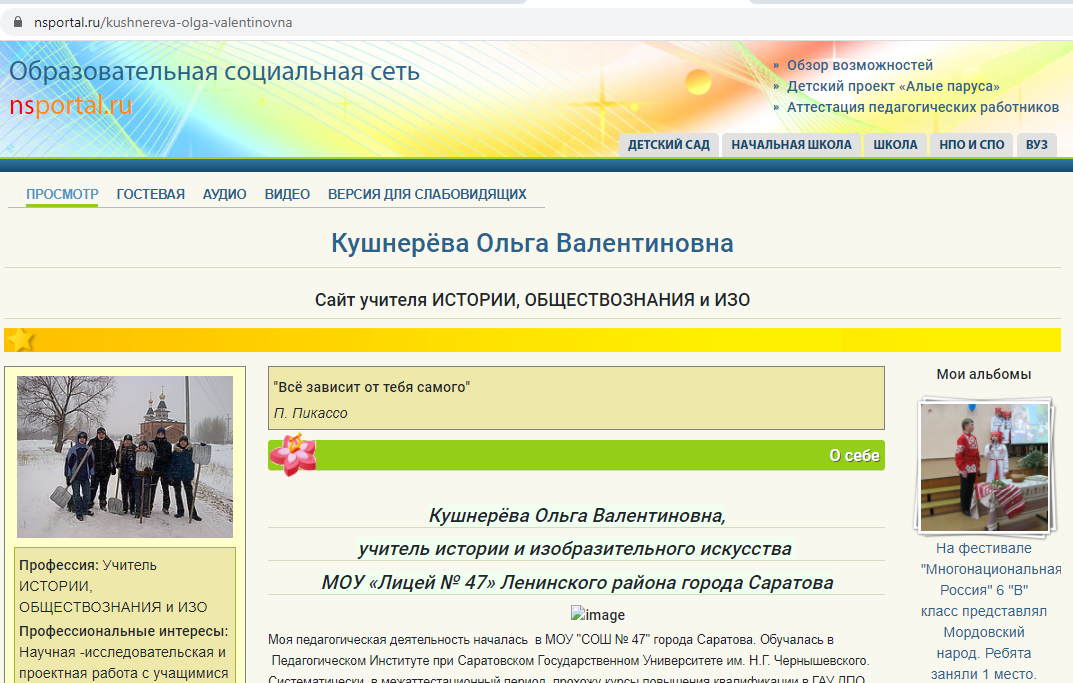Open the ПРОСМОТР tab
Image resolution: width=1073 pixels, height=683 pixels.
click(x=62, y=194)
